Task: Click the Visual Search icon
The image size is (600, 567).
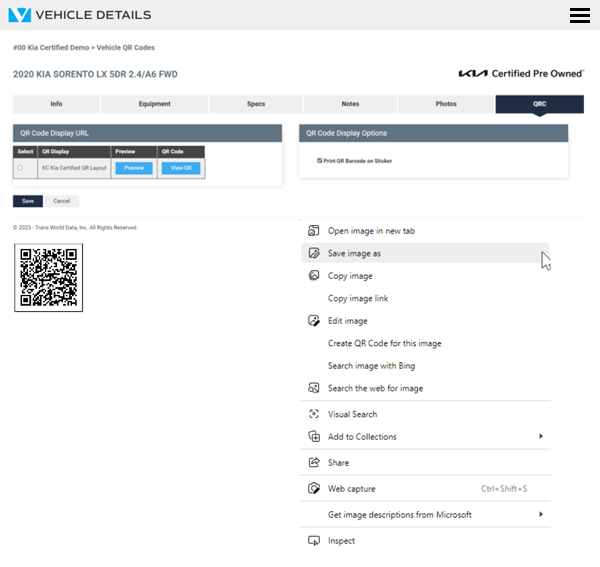Action: coord(314,414)
